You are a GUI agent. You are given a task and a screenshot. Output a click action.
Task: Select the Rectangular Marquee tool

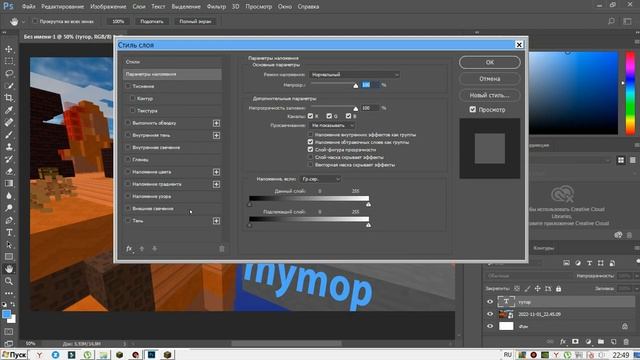tap(9, 61)
